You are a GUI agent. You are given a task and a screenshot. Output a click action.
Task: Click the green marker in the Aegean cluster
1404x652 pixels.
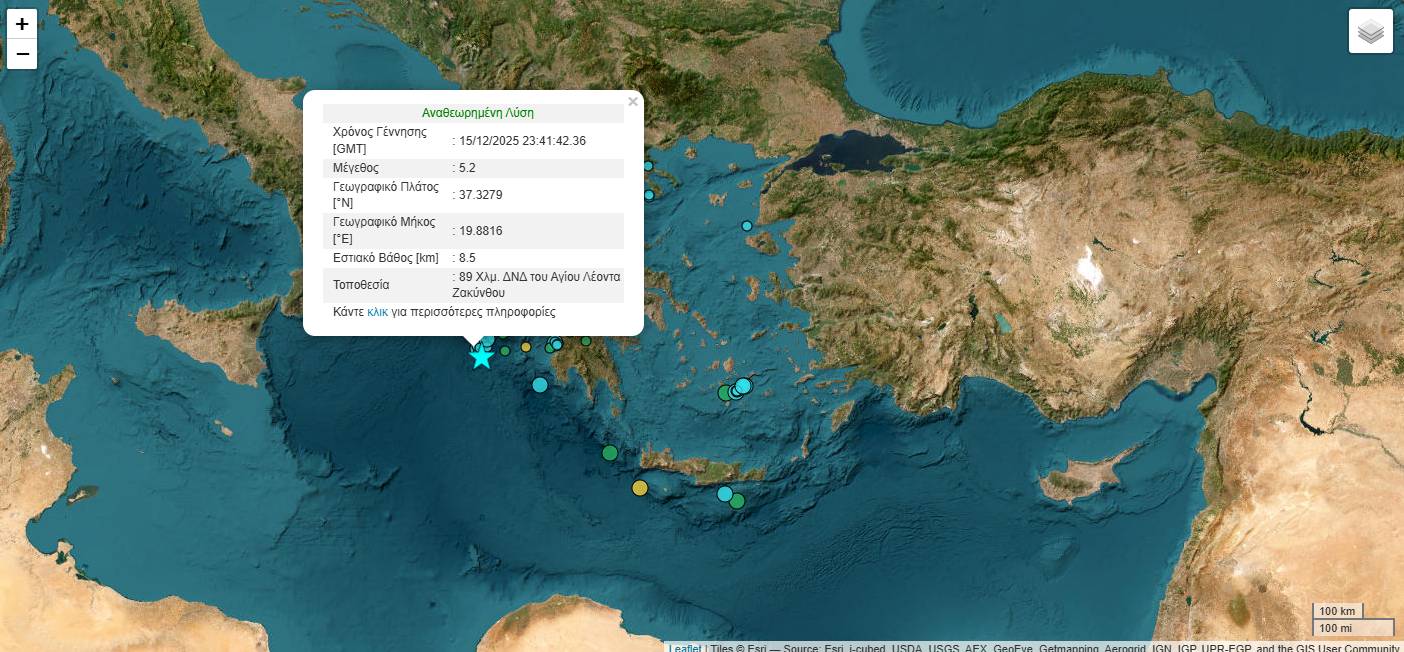(x=725, y=393)
